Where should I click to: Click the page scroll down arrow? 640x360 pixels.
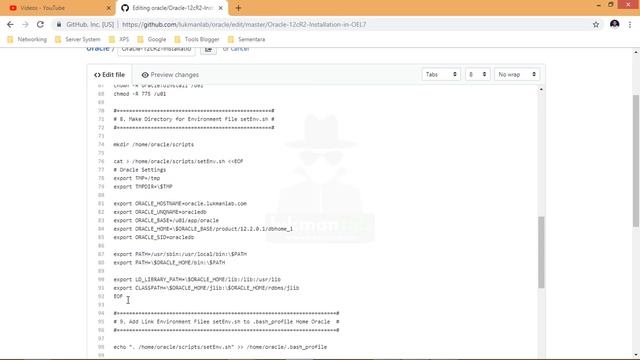pyautogui.click(x=636, y=355)
